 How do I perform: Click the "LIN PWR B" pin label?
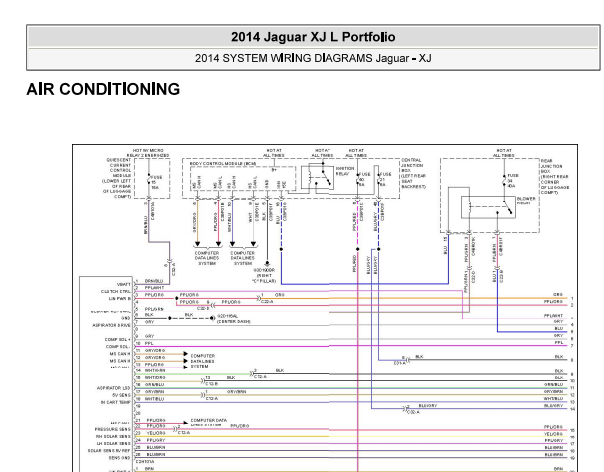pos(120,299)
